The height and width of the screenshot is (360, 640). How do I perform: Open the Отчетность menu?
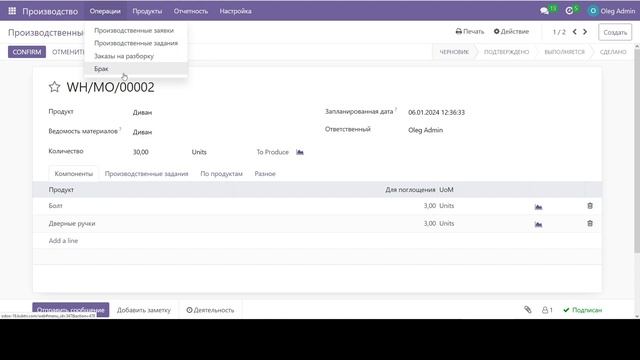(191, 11)
